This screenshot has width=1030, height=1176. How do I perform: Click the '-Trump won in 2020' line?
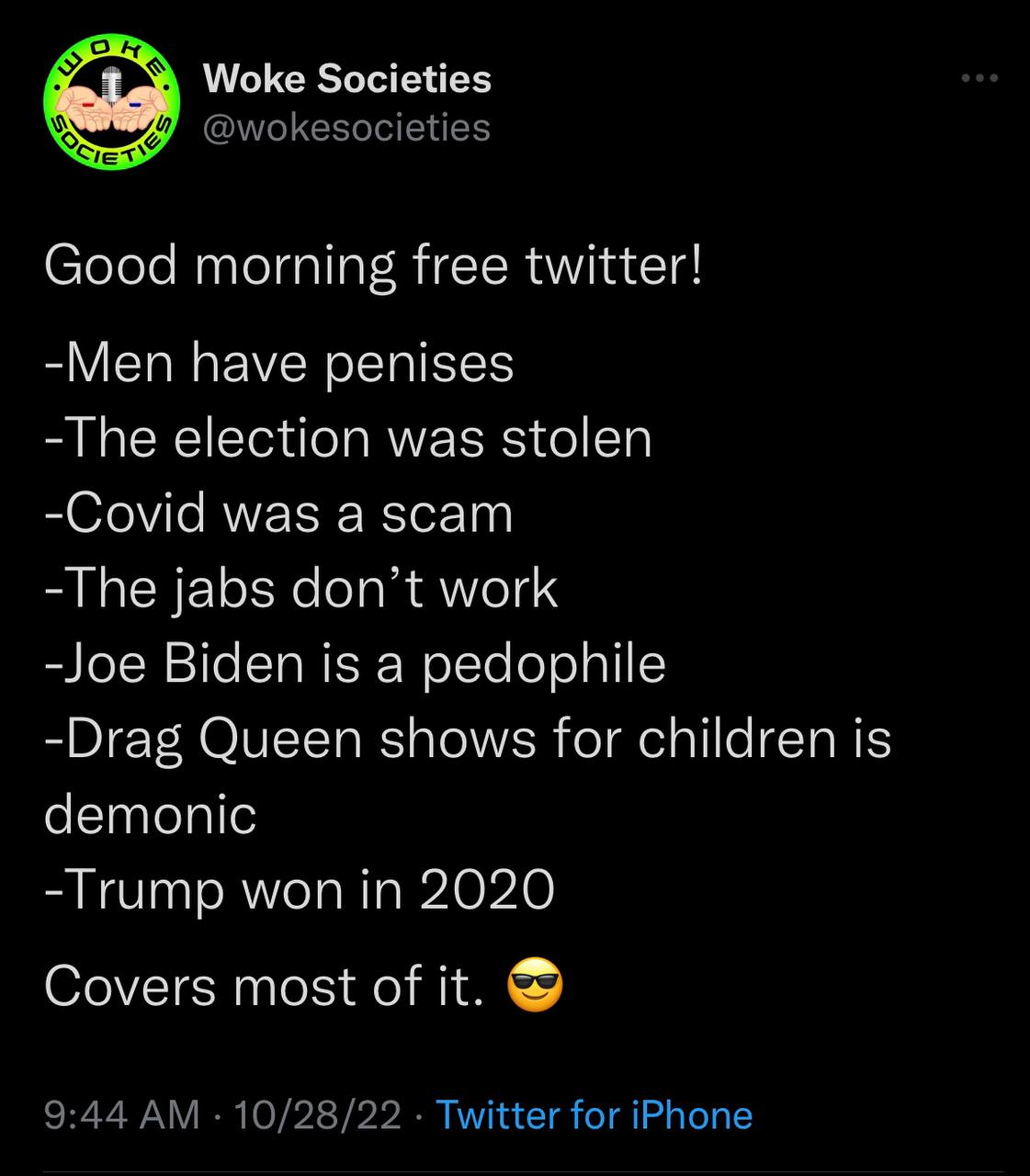pyautogui.click(x=300, y=889)
